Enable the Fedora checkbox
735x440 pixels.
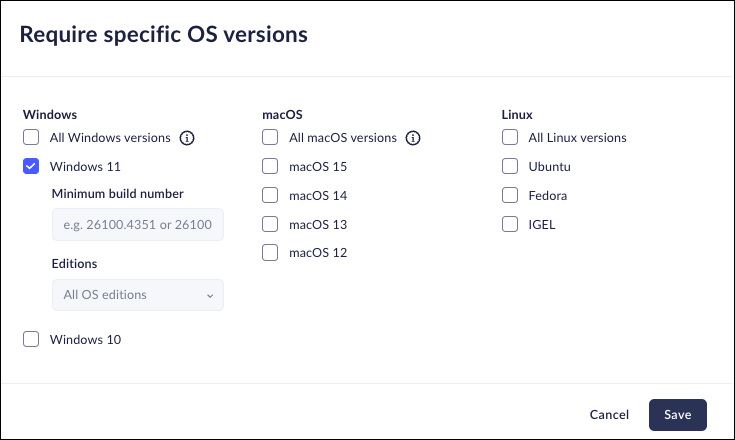[510, 195]
